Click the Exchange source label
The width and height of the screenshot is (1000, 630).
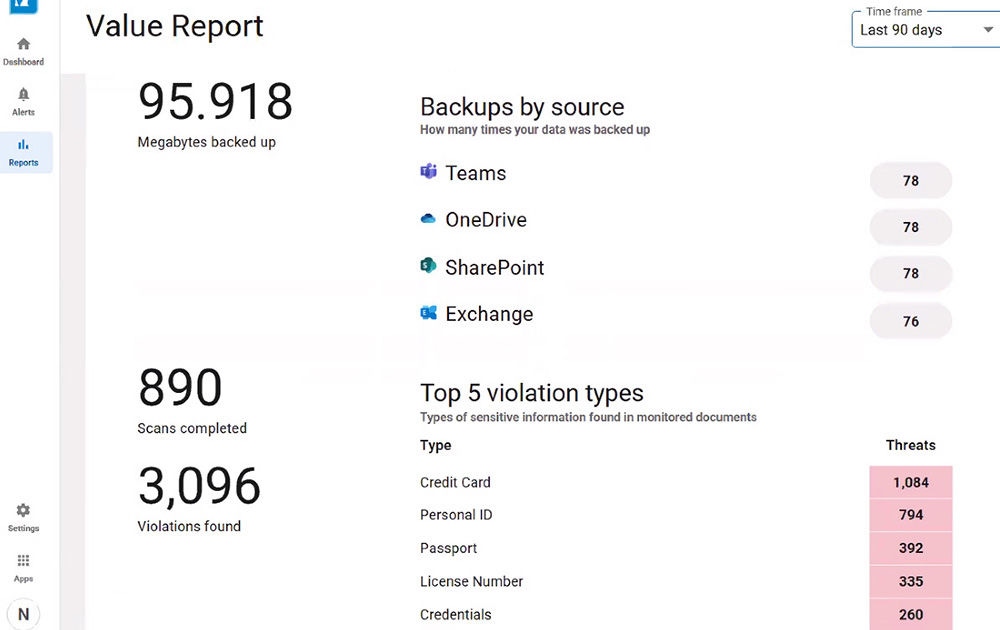tap(489, 314)
